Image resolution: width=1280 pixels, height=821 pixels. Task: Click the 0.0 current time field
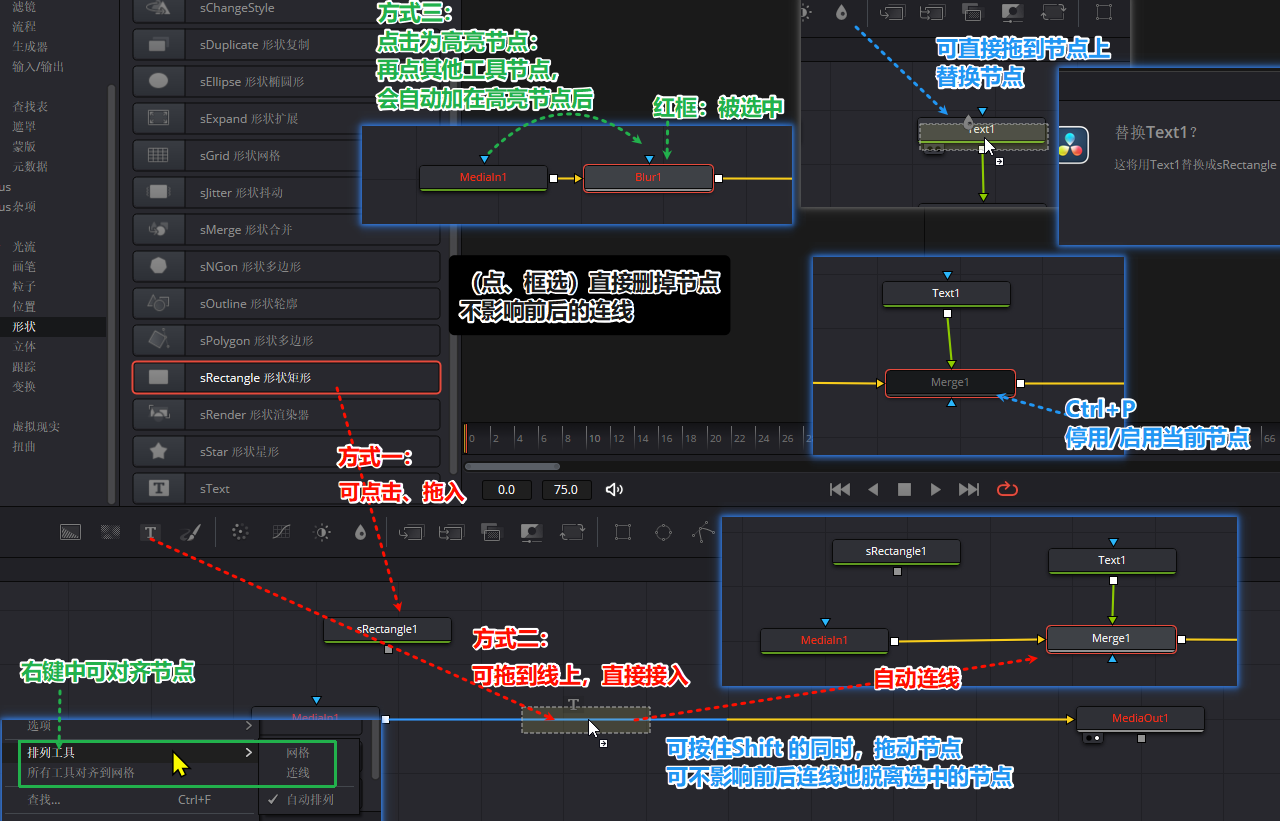[506, 490]
